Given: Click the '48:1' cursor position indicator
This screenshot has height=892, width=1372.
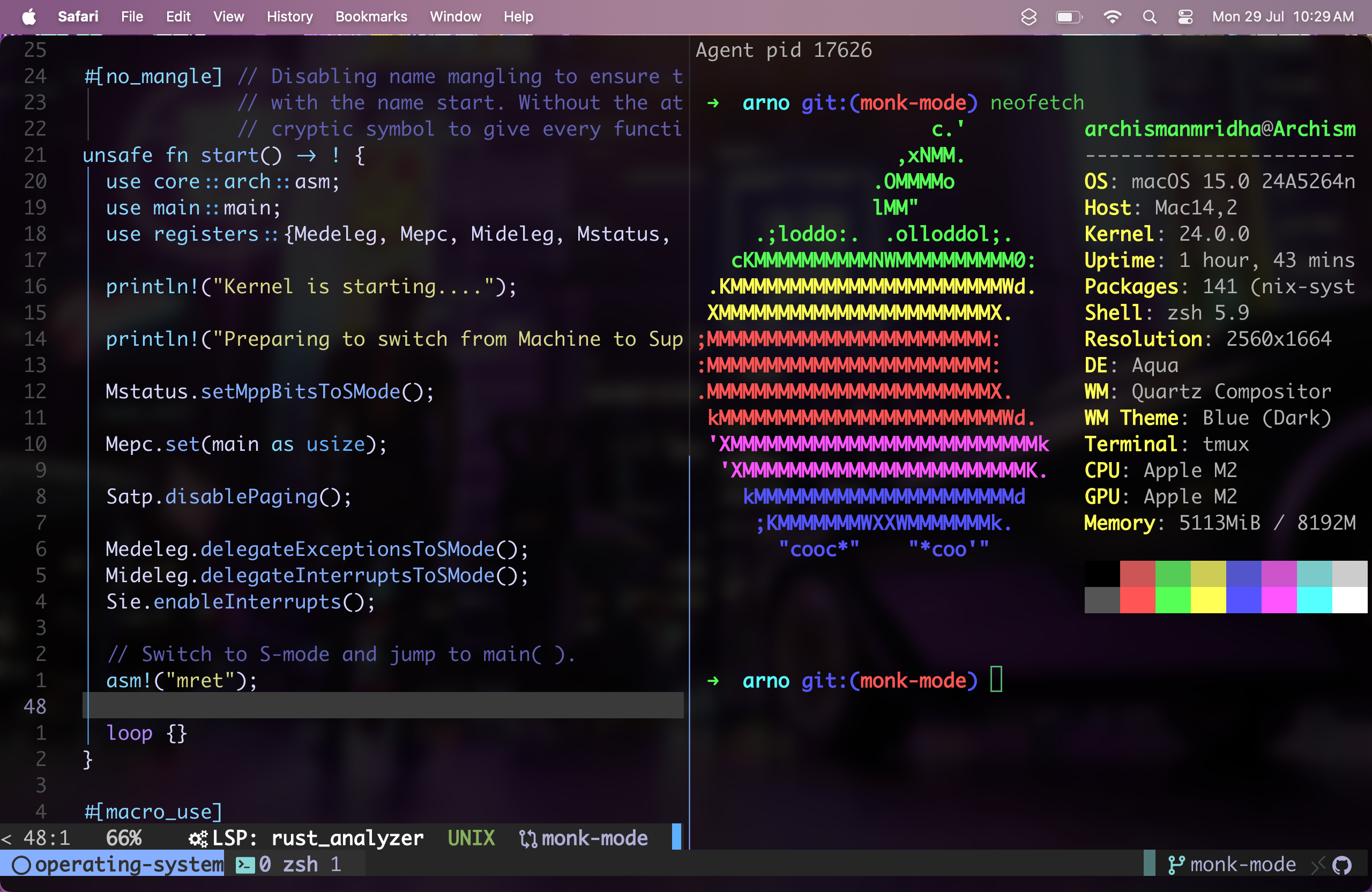Looking at the screenshot, I should tap(47, 838).
